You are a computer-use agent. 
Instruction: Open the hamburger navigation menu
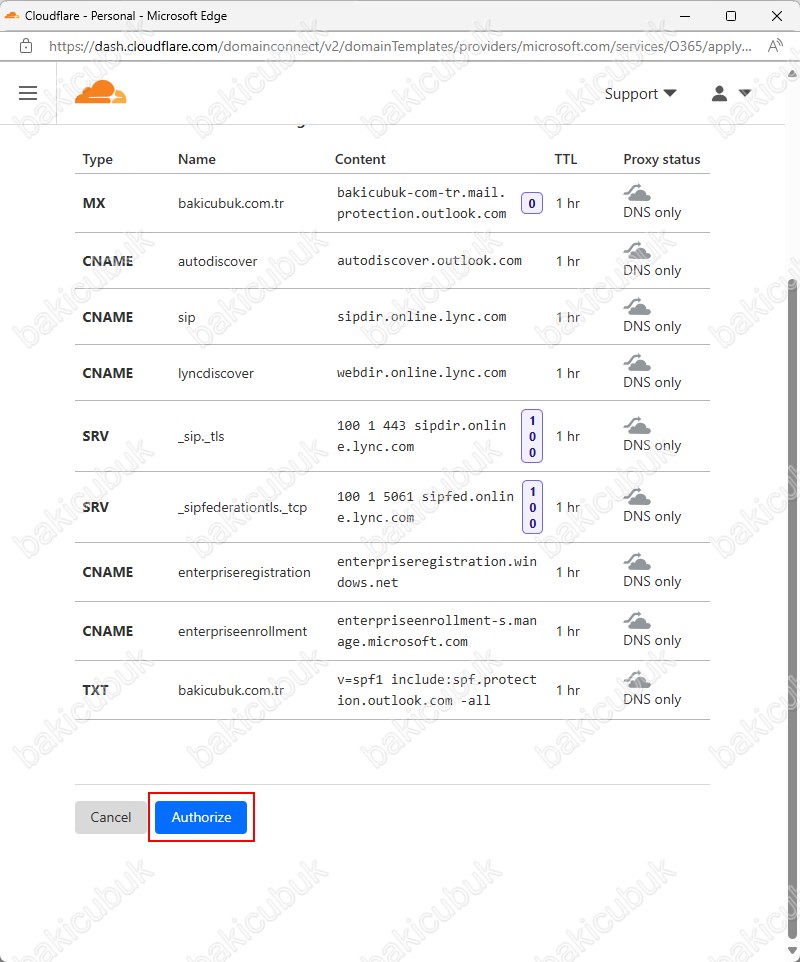tap(28, 93)
